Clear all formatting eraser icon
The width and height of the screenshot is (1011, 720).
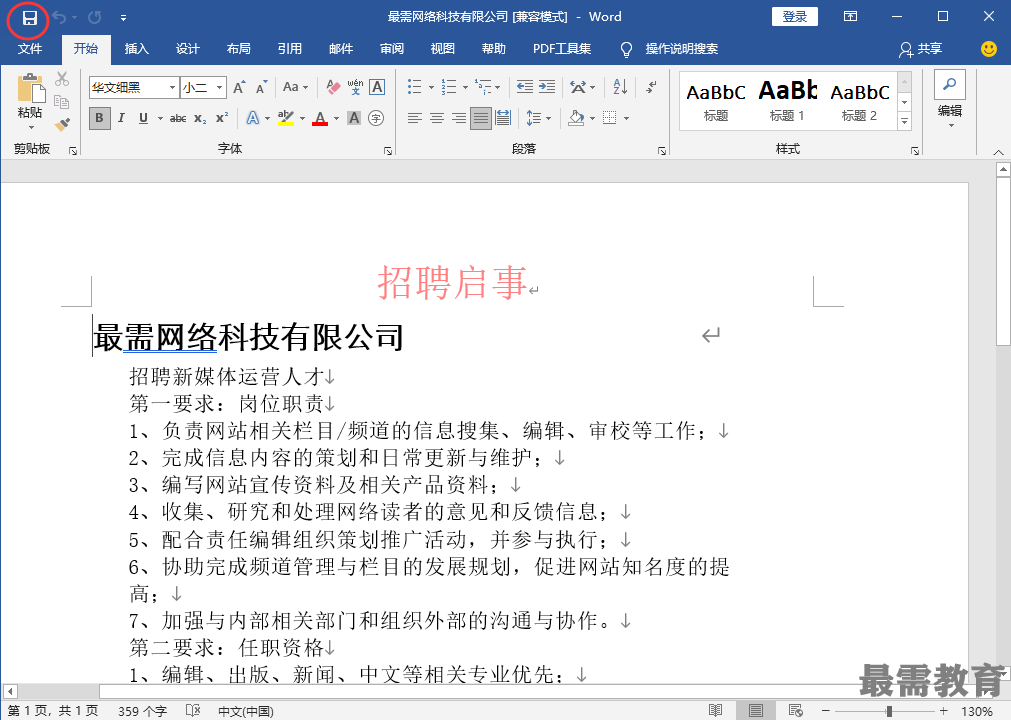333,87
